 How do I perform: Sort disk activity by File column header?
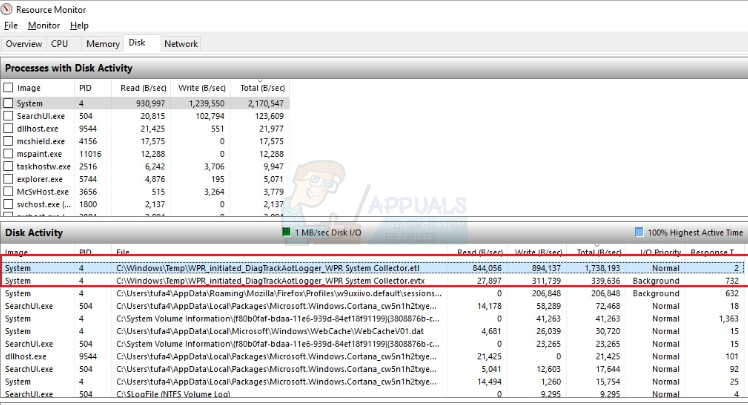coord(124,253)
